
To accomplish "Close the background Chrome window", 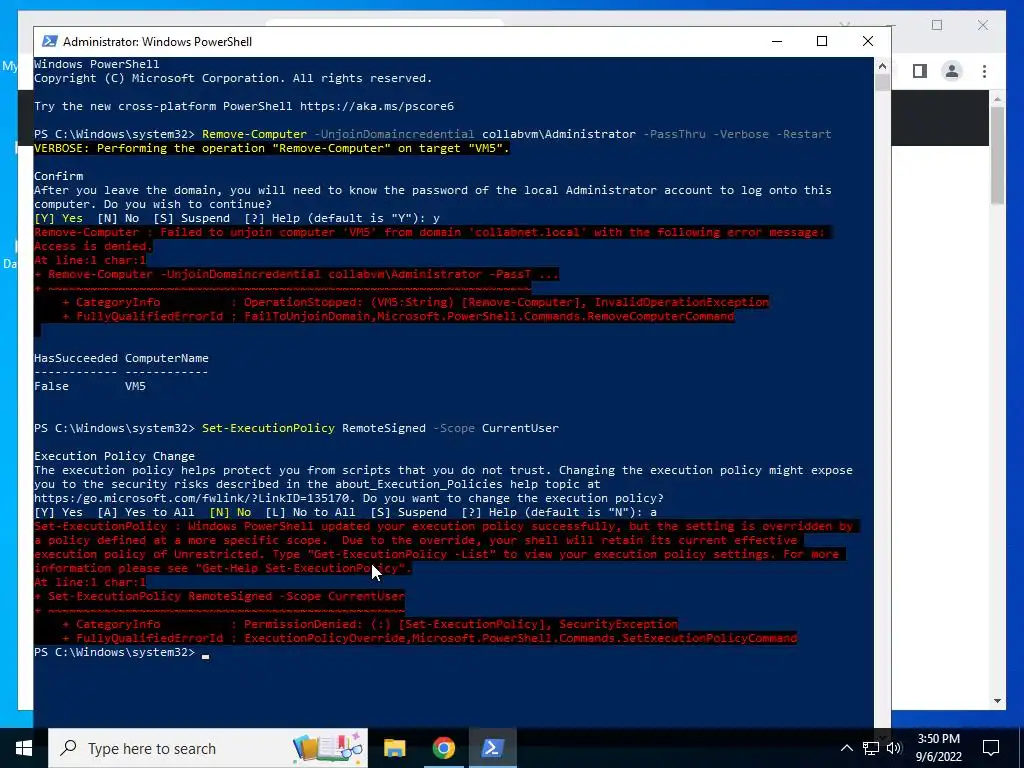I will tap(983, 25).
